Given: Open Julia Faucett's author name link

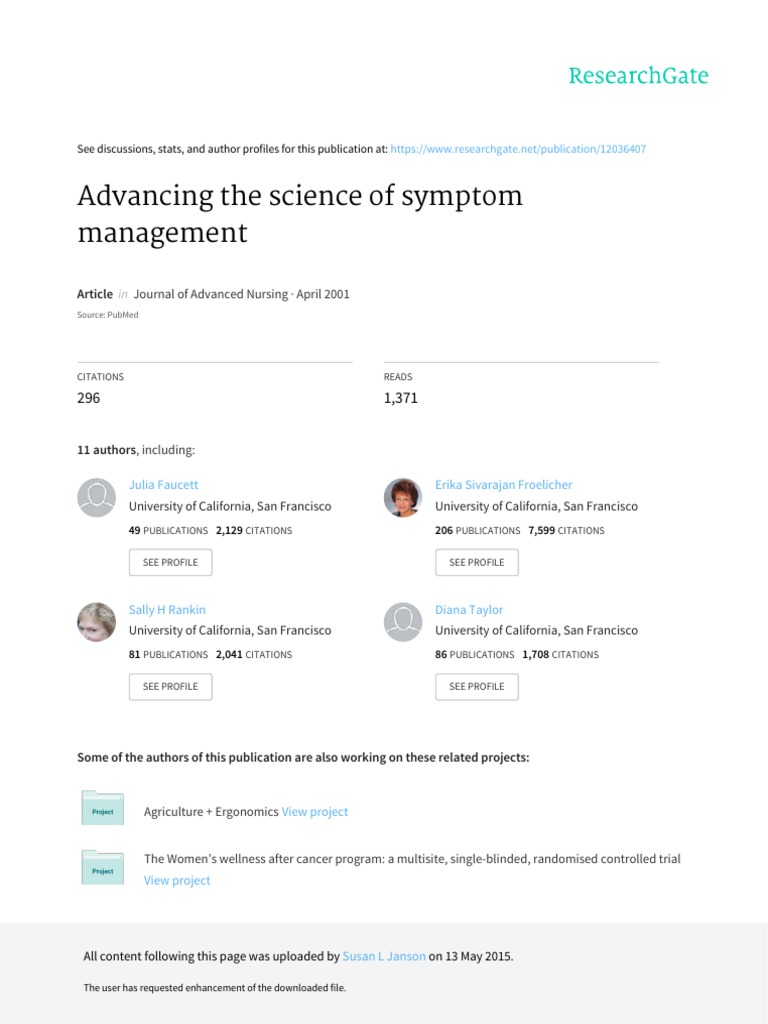Looking at the screenshot, I should (x=164, y=485).
